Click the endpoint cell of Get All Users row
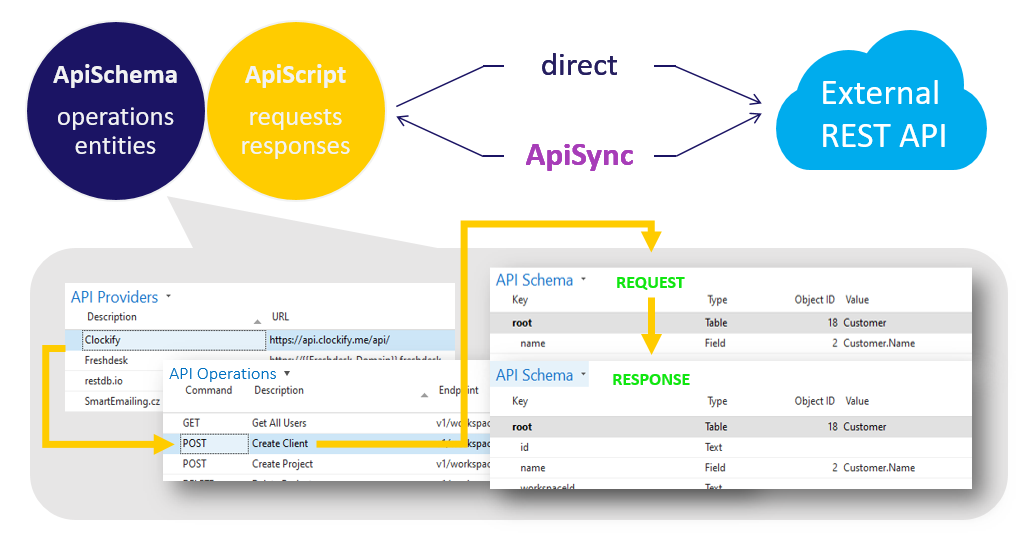 [462, 423]
